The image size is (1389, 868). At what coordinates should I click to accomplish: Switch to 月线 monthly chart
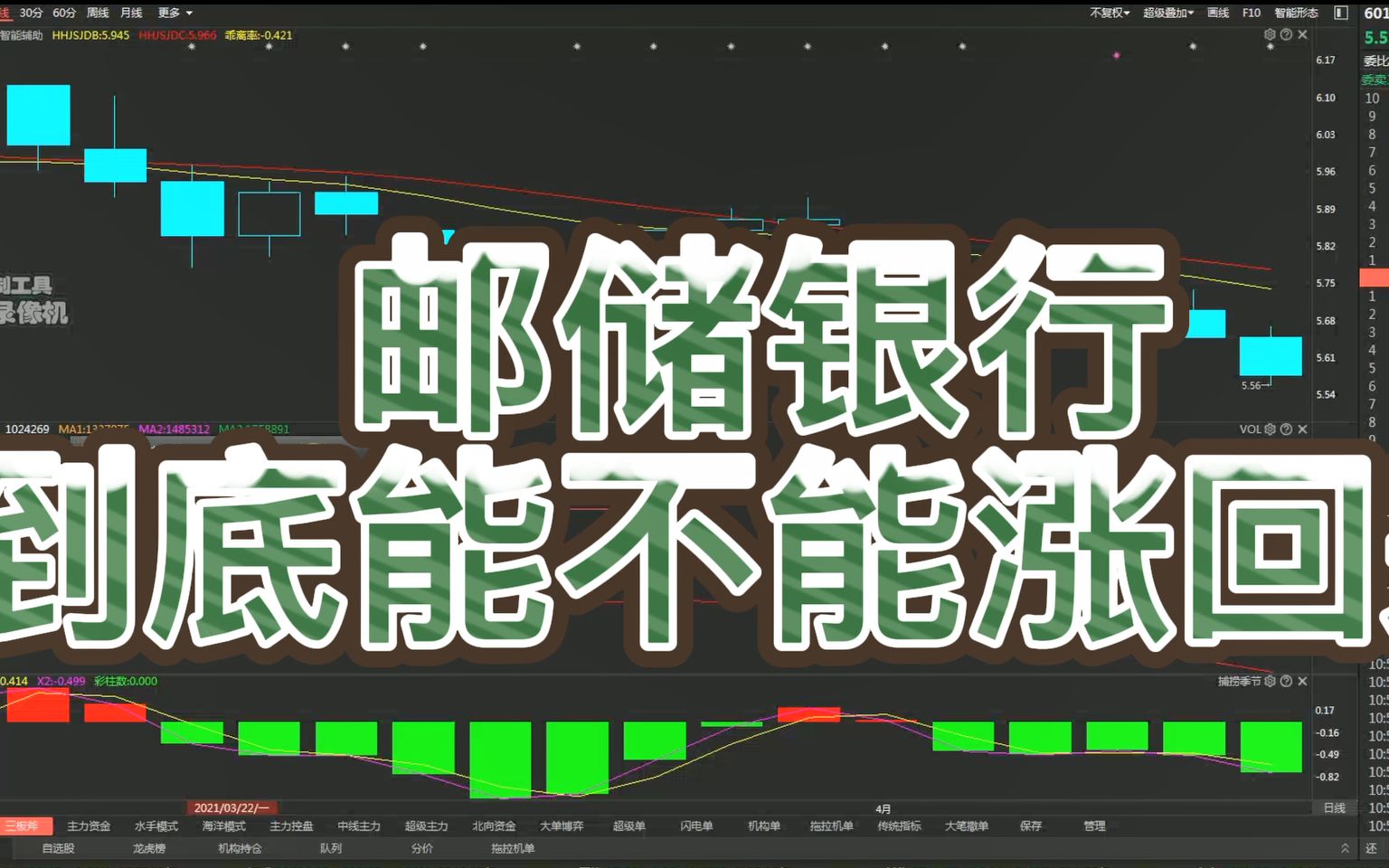click(x=131, y=13)
